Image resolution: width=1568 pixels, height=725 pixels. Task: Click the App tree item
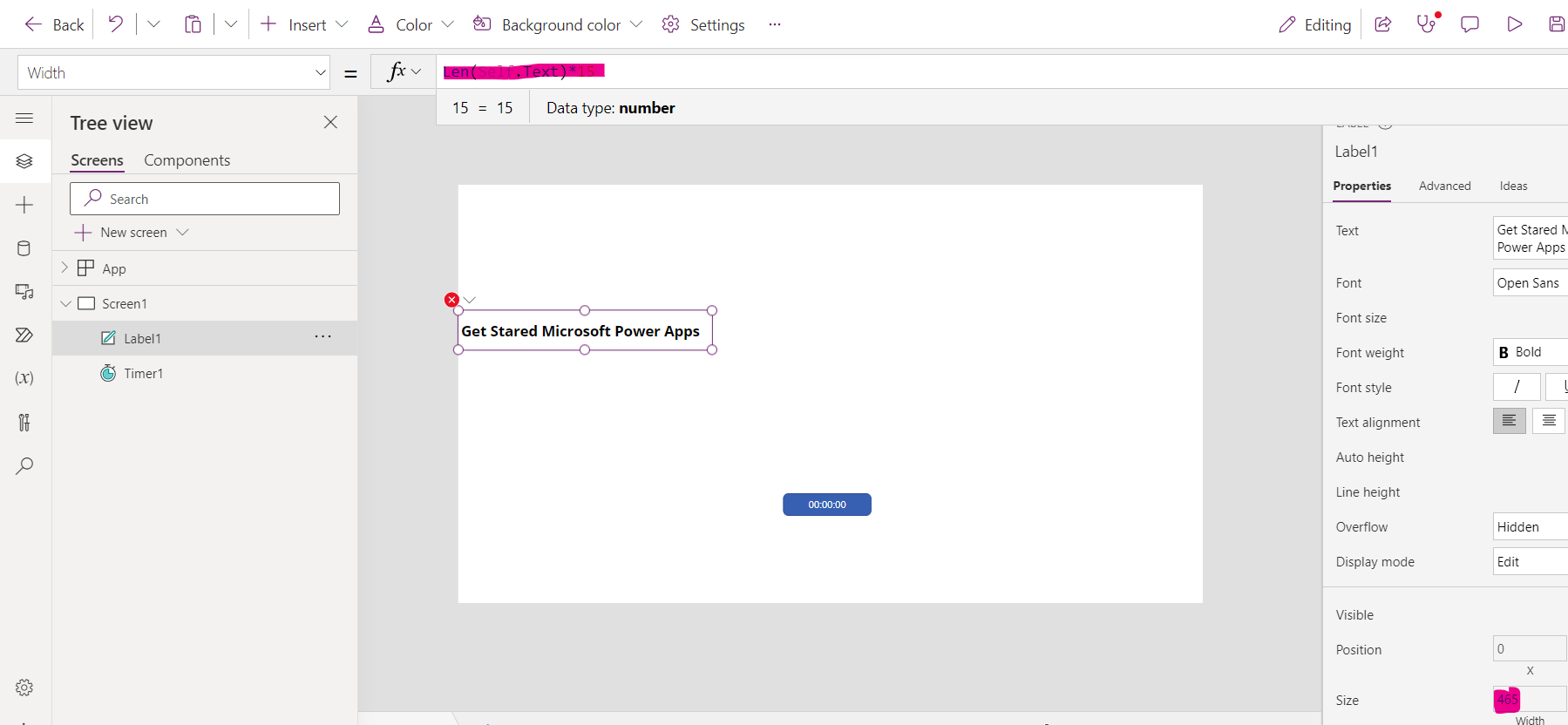[x=114, y=268]
